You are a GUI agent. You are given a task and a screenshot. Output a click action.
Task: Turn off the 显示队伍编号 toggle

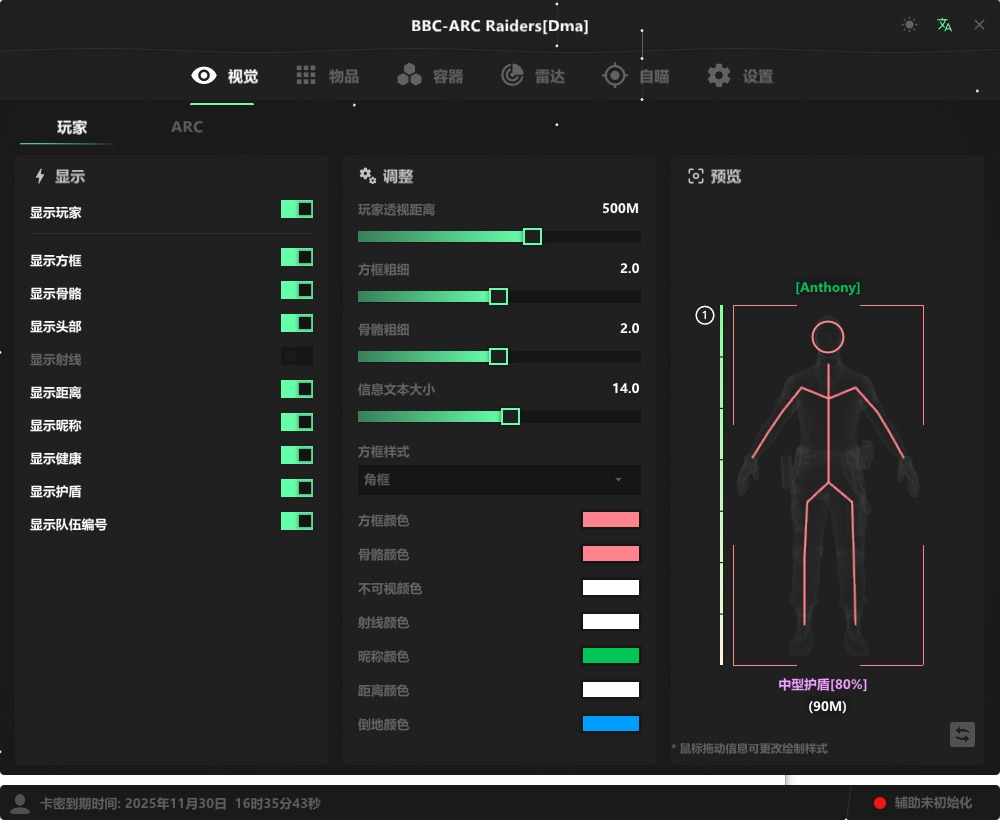297,521
